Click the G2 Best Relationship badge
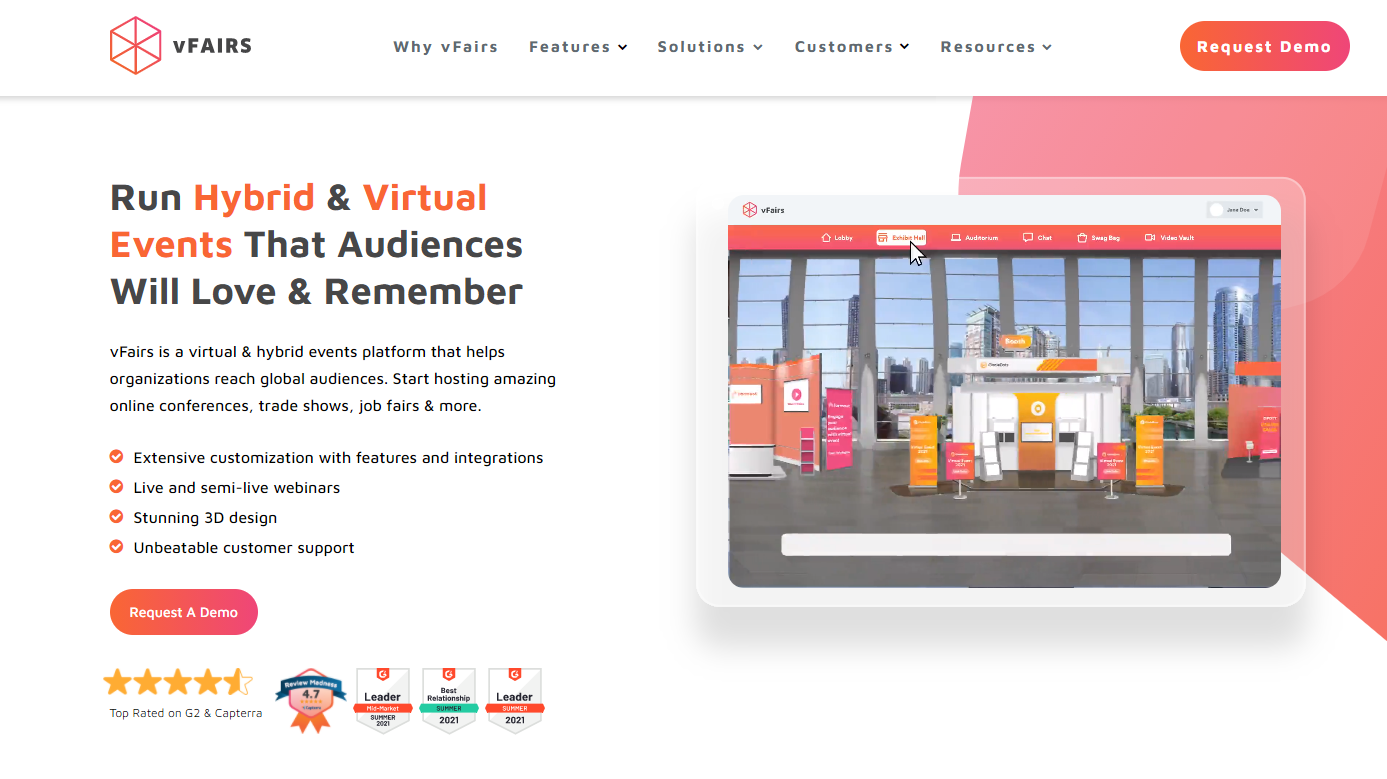This screenshot has width=1387, height=779. coord(448,700)
